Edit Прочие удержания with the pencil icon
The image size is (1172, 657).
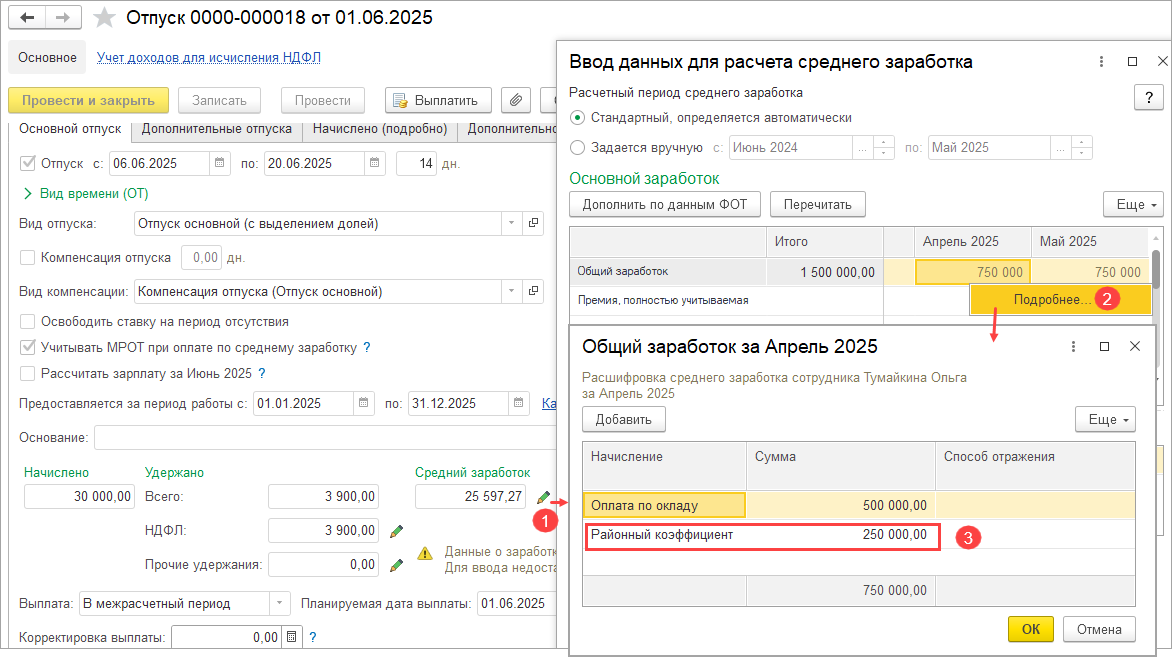(x=397, y=565)
